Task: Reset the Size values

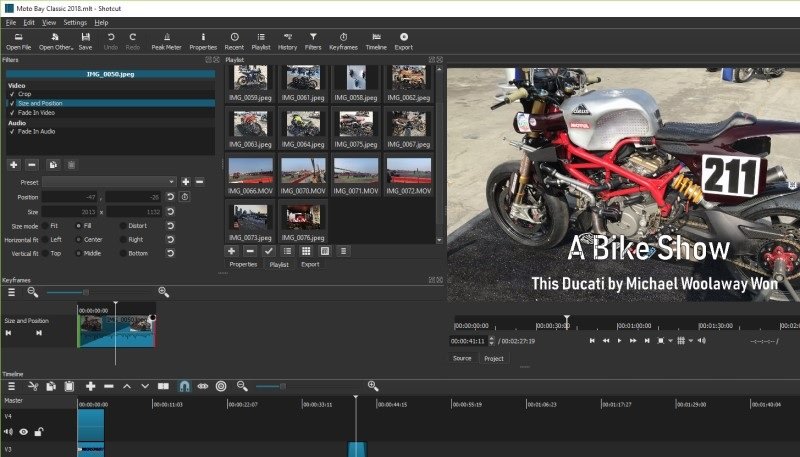Action: tap(170, 211)
